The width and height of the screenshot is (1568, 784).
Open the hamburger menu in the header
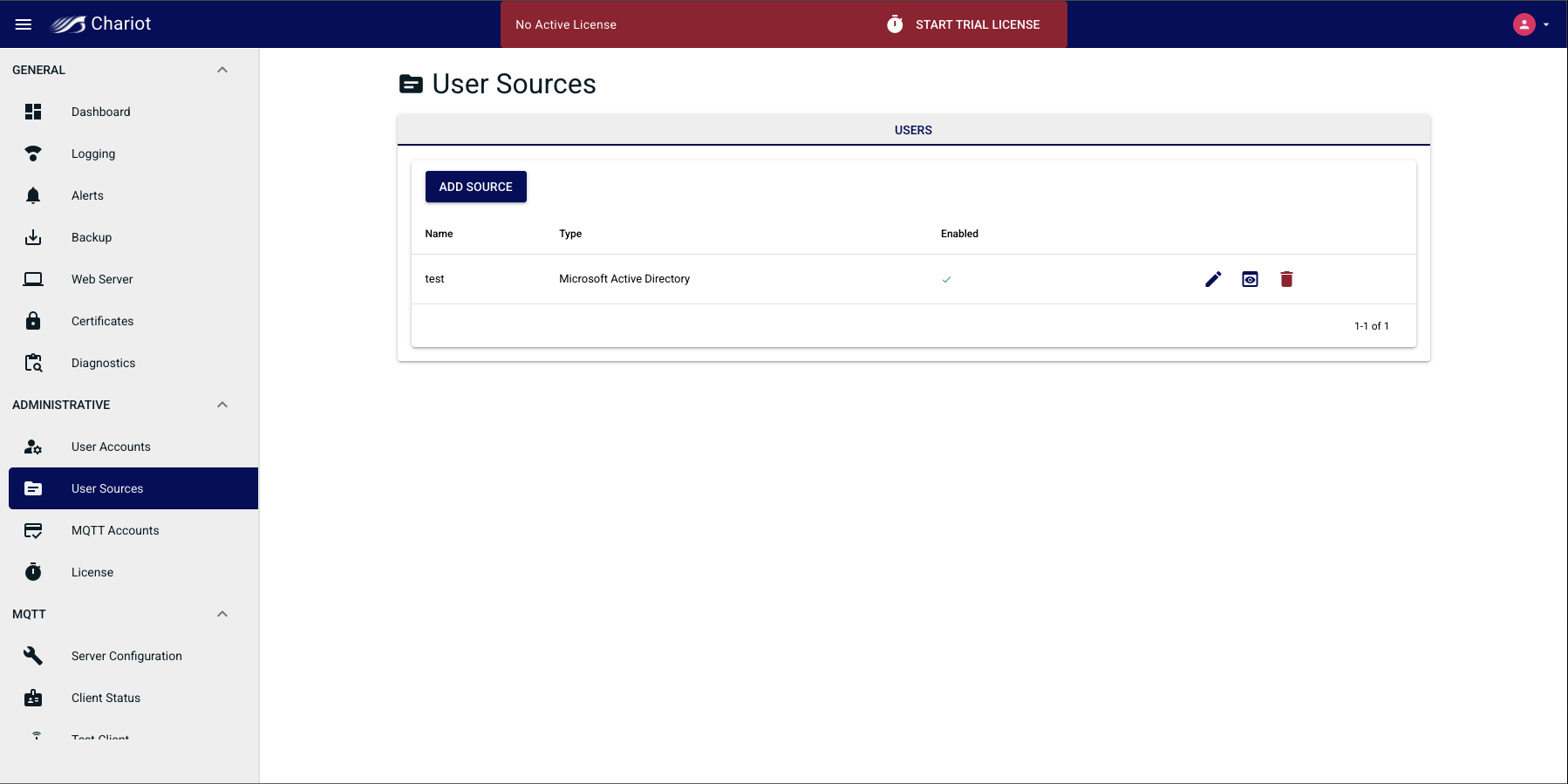tap(24, 24)
